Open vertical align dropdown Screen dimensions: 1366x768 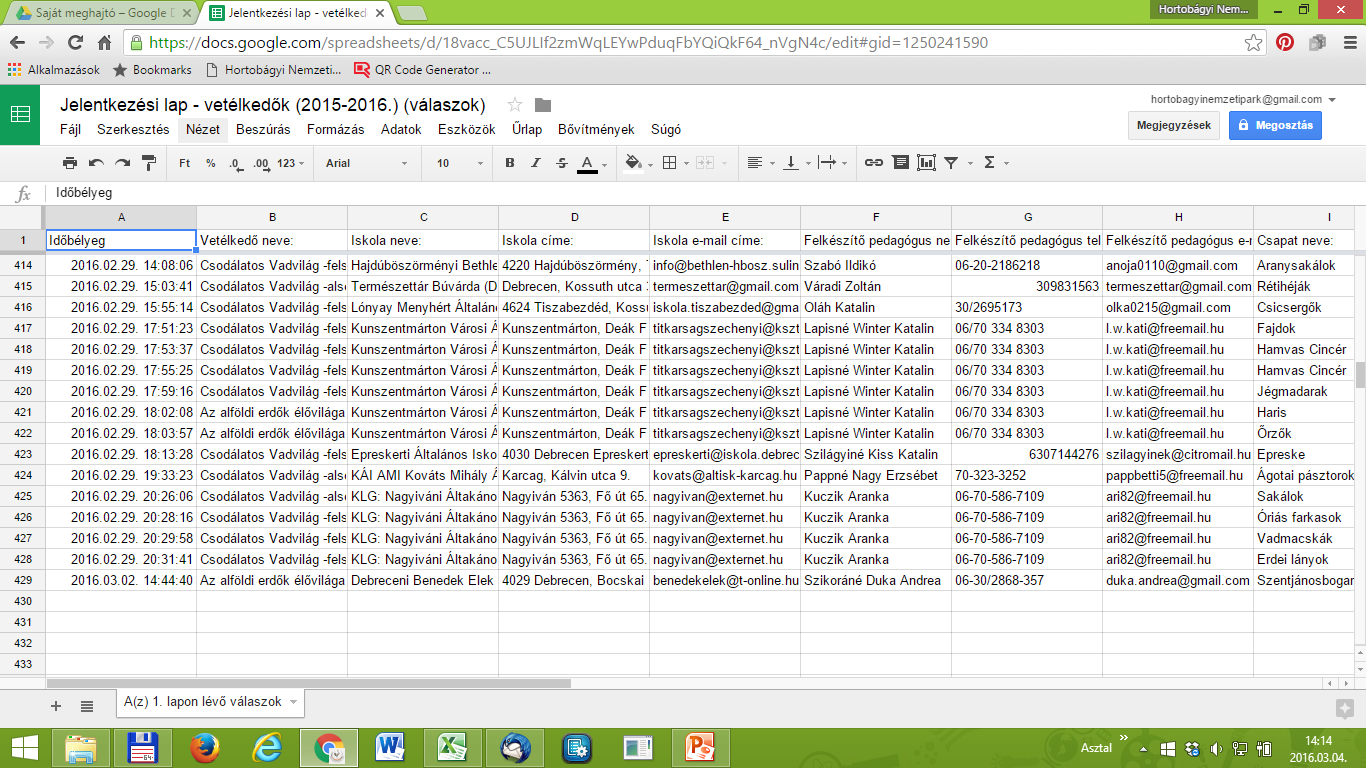(795, 163)
